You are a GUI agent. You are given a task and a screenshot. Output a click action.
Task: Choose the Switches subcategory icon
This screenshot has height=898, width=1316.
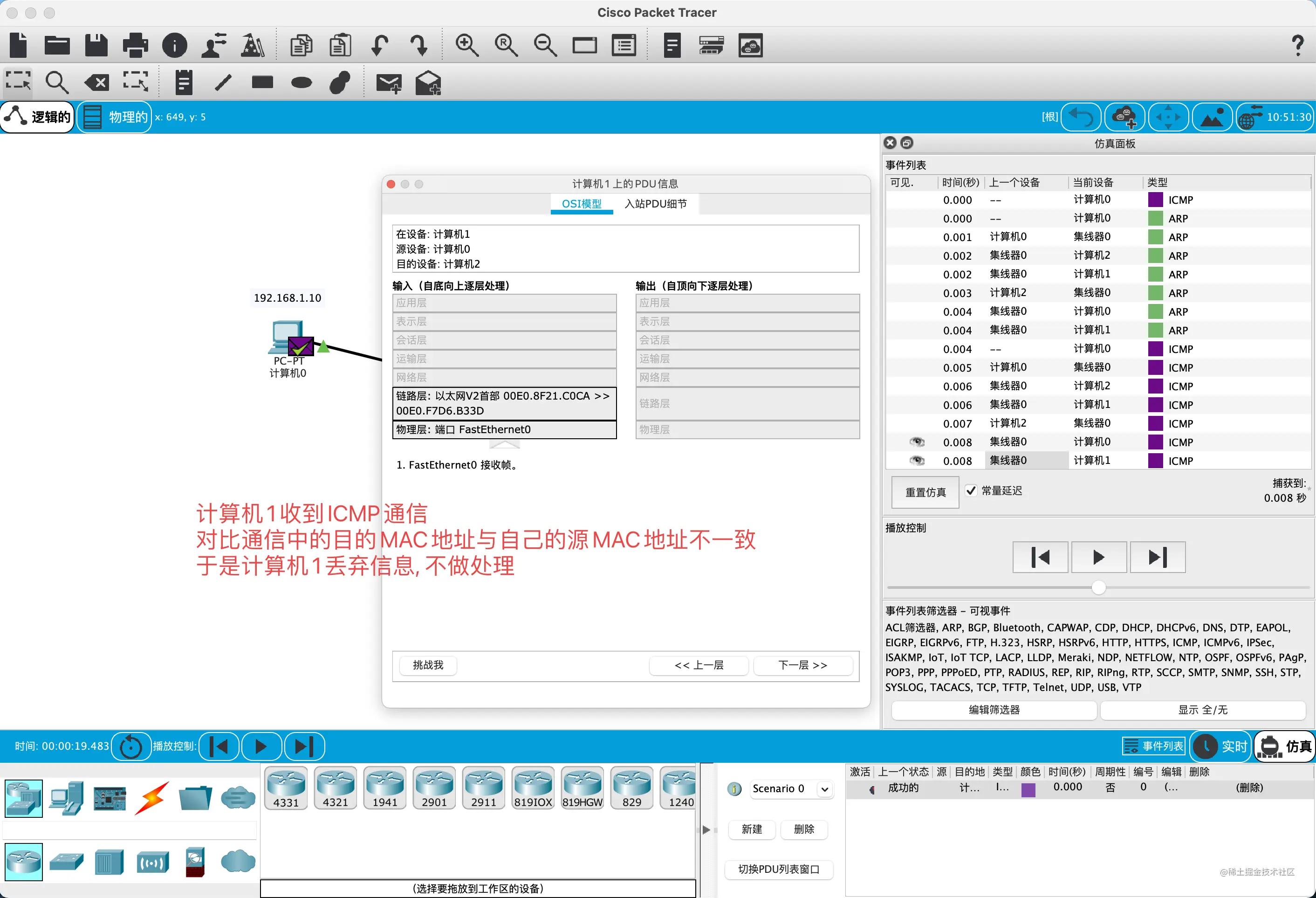[x=66, y=862]
